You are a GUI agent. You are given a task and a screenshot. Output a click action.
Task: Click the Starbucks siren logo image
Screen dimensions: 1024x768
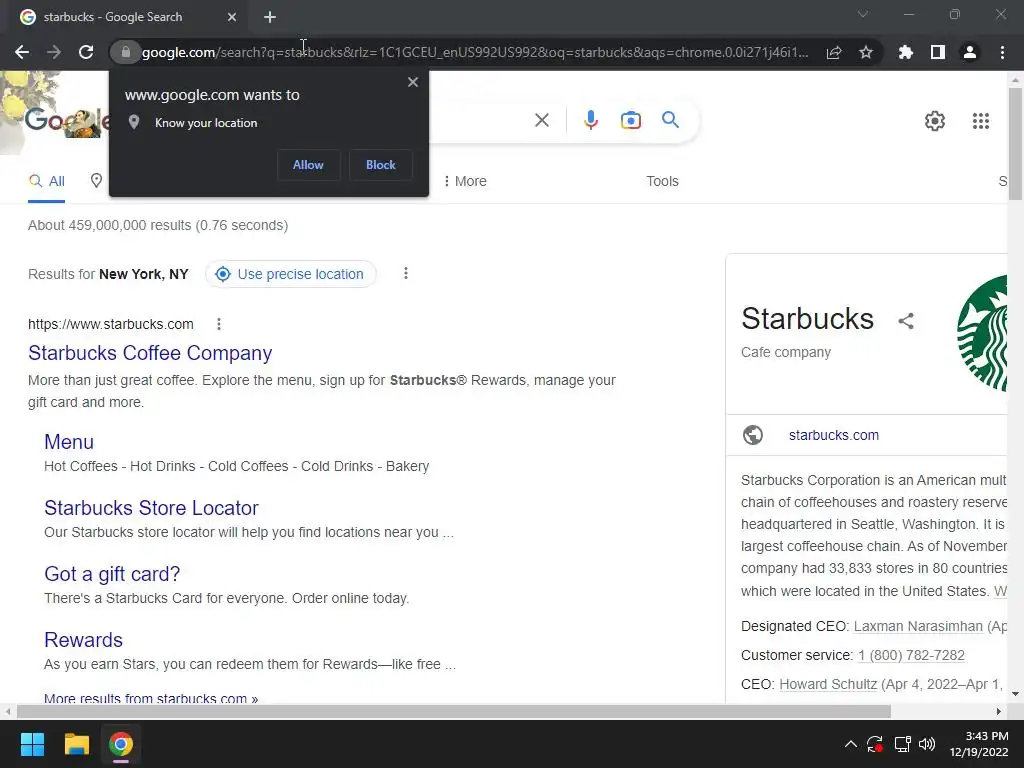click(982, 333)
